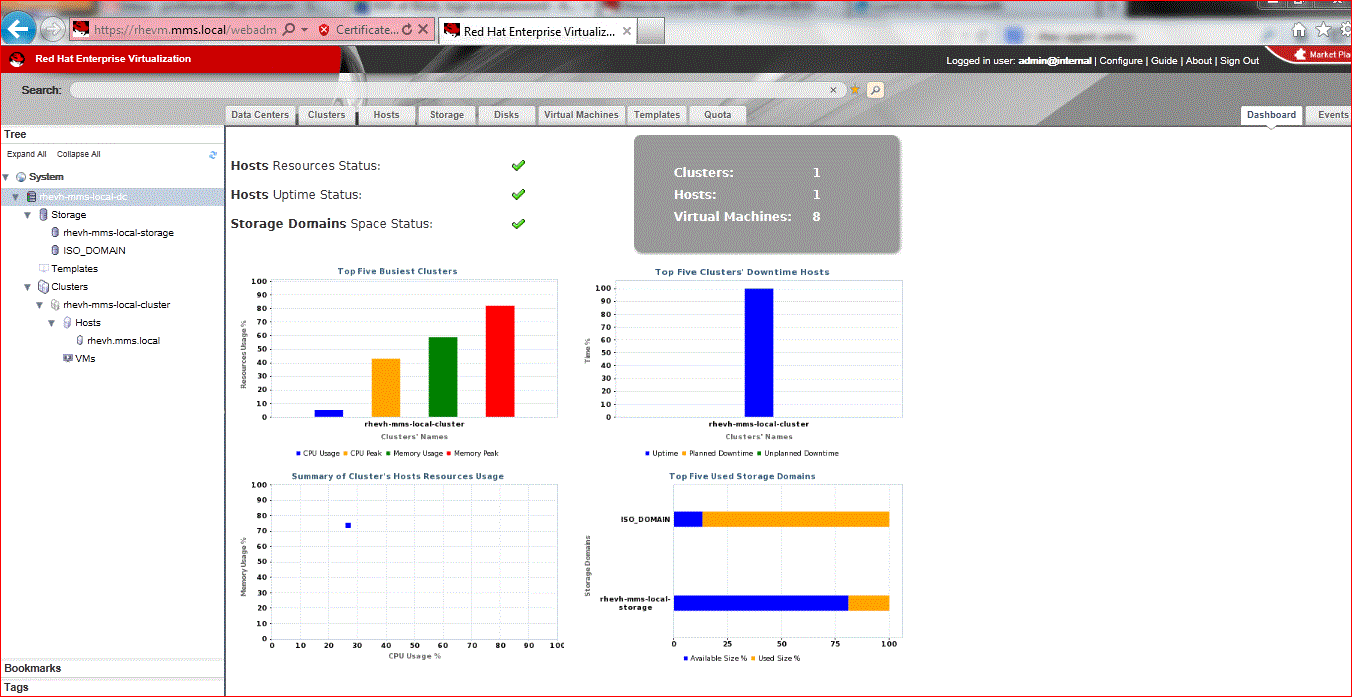The height and width of the screenshot is (697, 1352).
Task: Click the VMs monitor icon in tree
Action: point(67,359)
